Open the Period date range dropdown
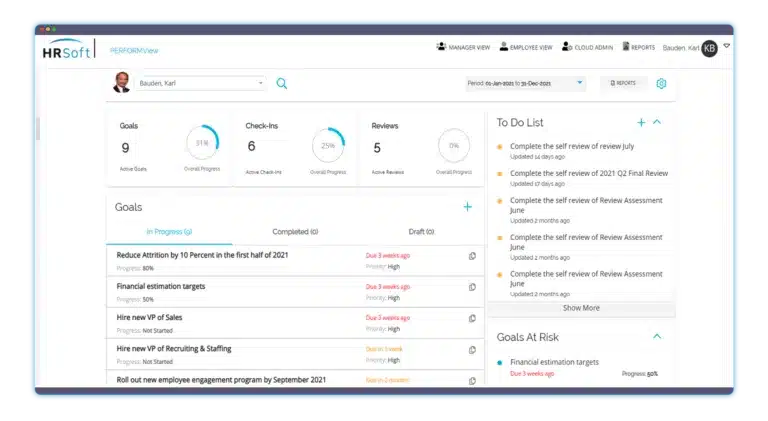This screenshot has width=768, height=421. pyautogui.click(x=525, y=83)
